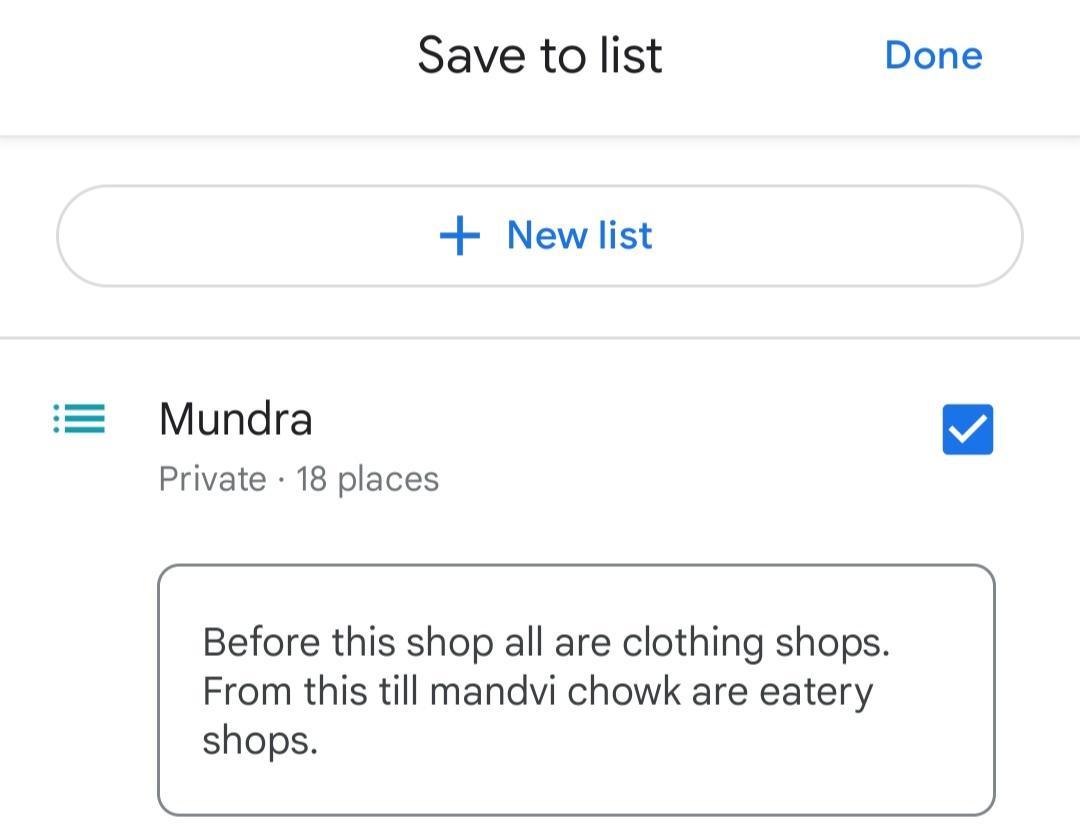This screenshot has width=1080, height=837.
Task: Tap the Done button
Action: pyautogui.click(x=933, y=55)
